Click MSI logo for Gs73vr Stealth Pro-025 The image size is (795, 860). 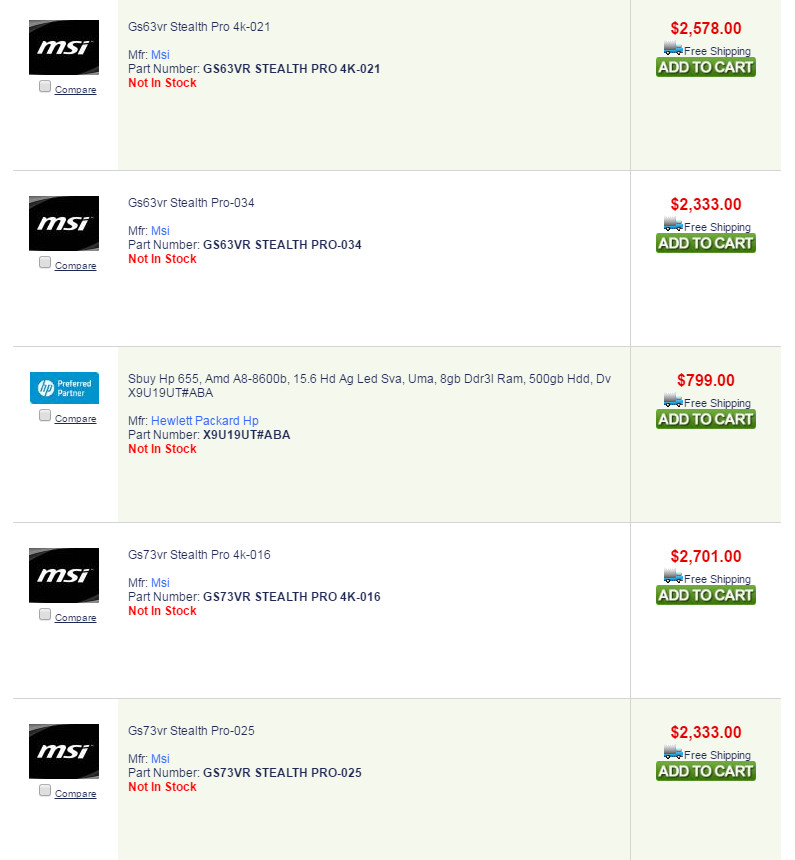point(64,751)
